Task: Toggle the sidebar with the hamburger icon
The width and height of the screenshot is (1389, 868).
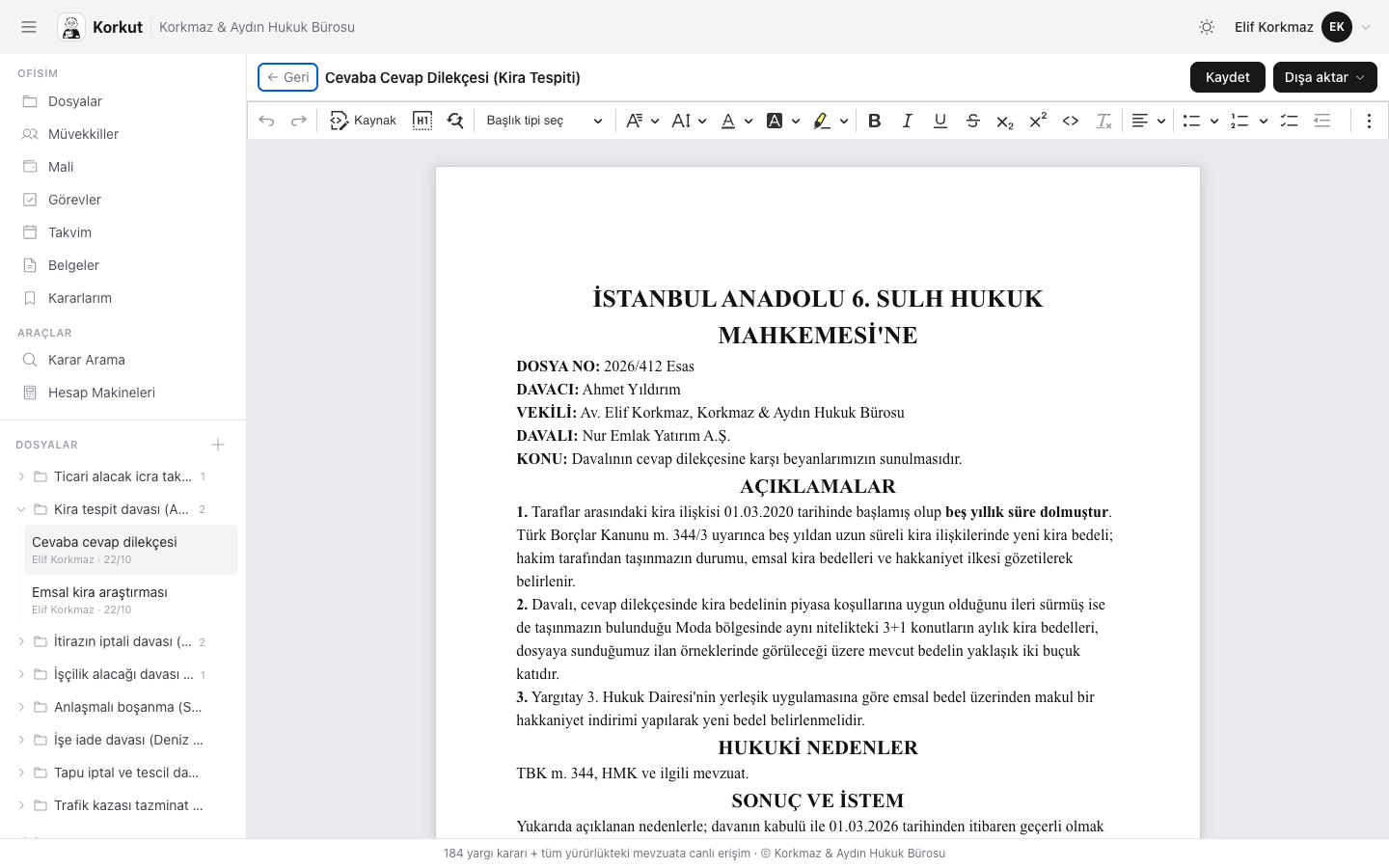Action: pos(29,27)
